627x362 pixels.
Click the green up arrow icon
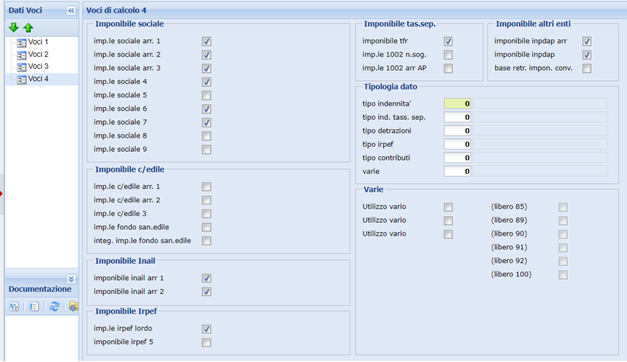point(28,28)
